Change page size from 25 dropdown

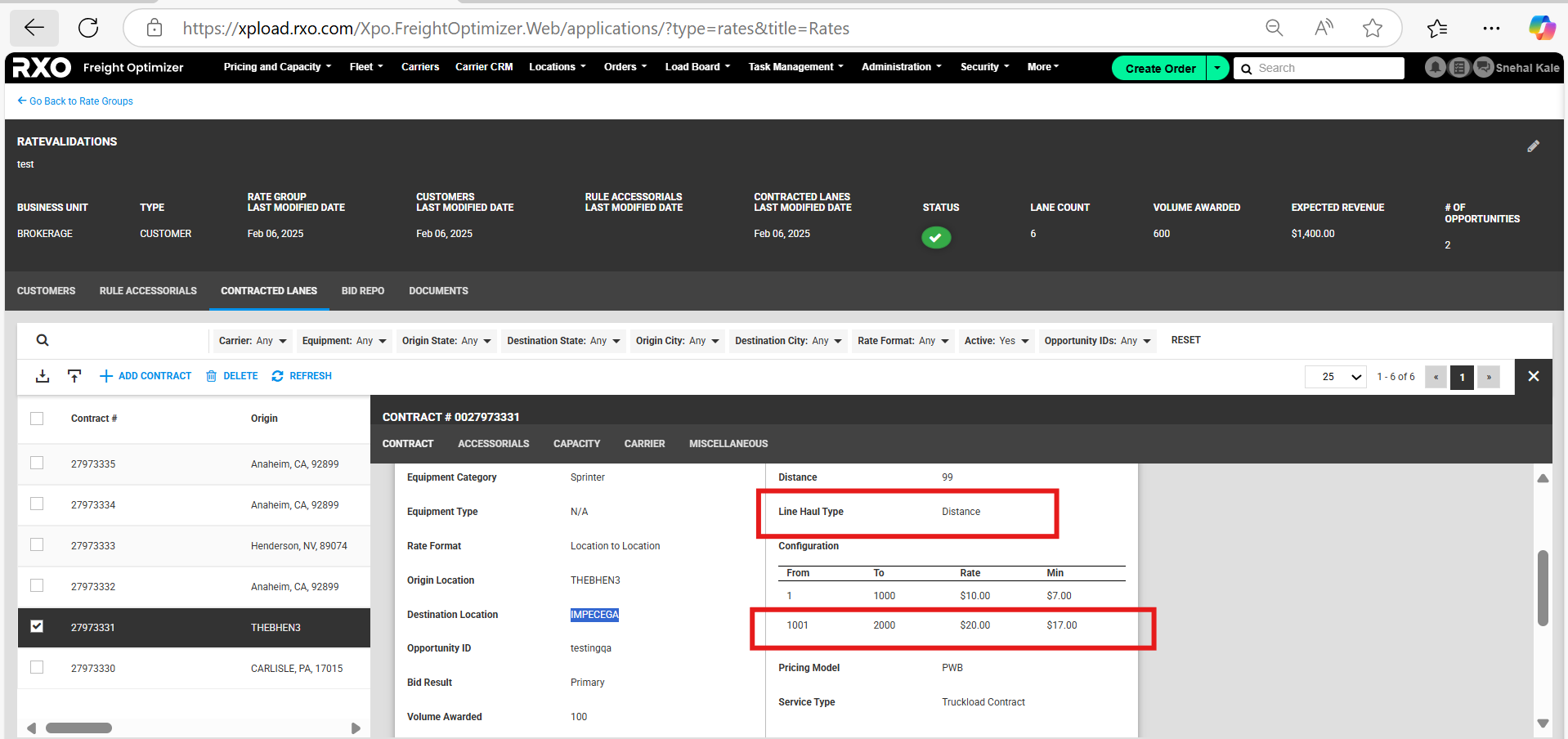tap(1336, 377)
